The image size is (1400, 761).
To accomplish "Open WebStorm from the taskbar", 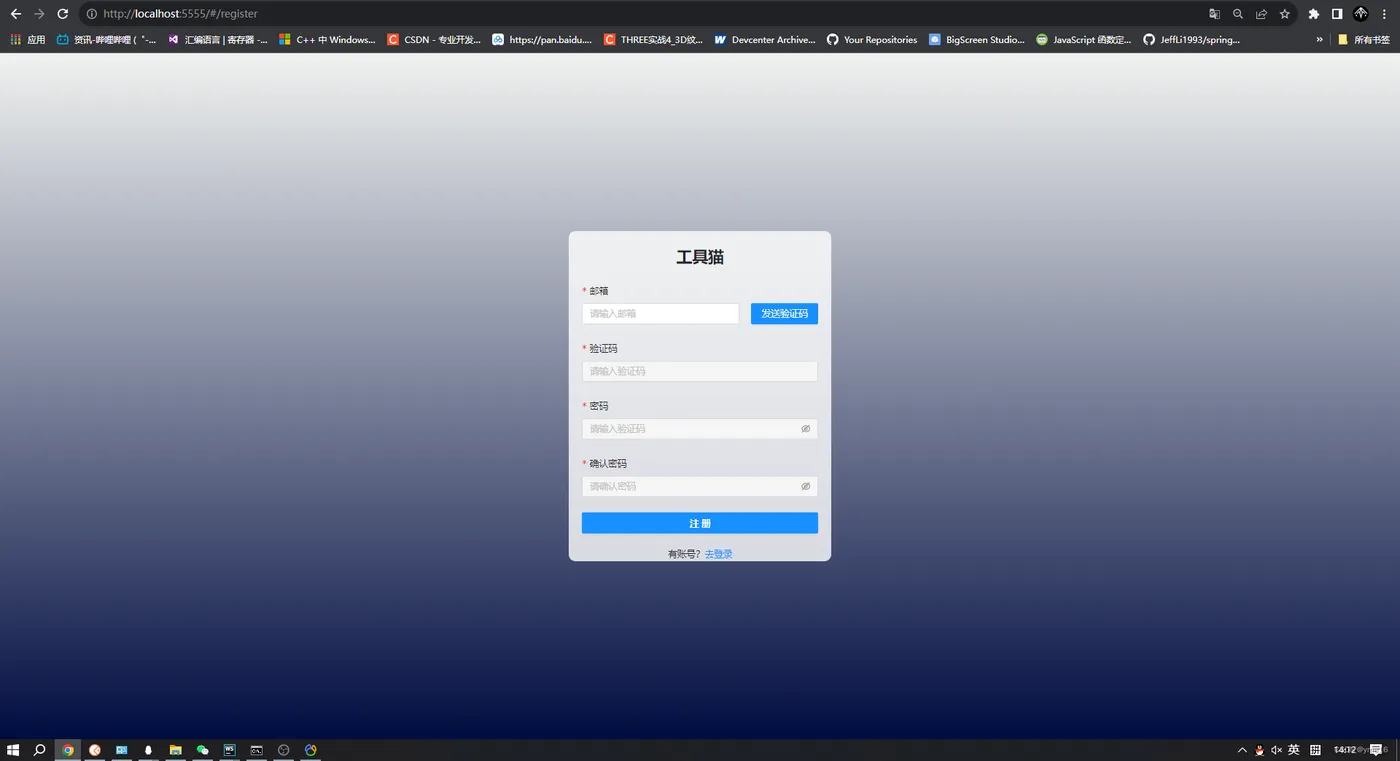I will click(230, 750).
